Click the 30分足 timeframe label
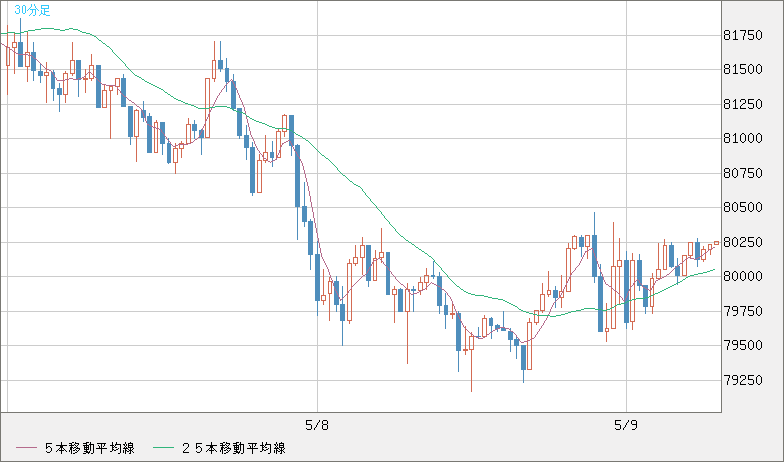The width and height of the screenshot is (784, 462). point(32,10)
